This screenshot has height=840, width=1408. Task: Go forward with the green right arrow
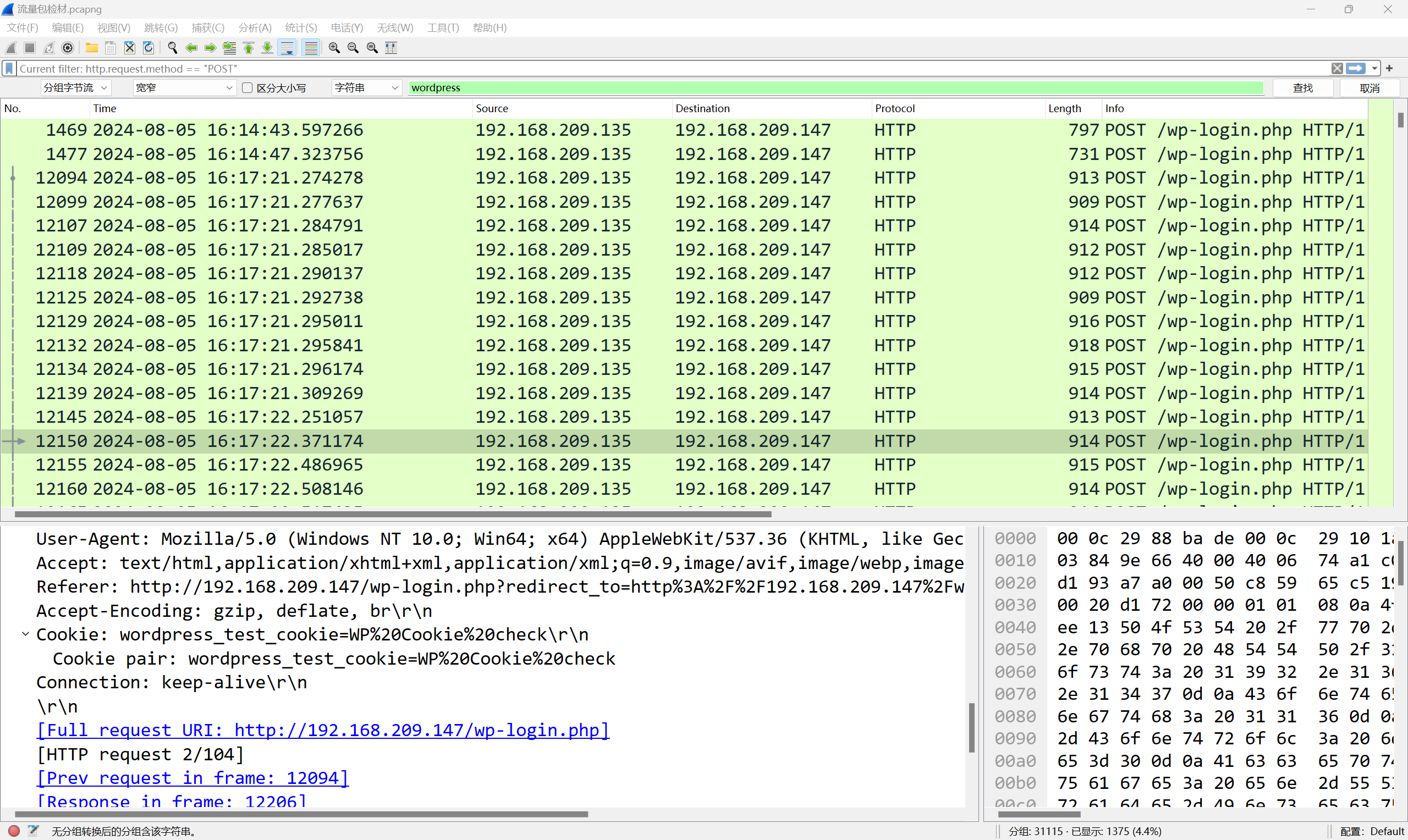[x=211, y=48]
